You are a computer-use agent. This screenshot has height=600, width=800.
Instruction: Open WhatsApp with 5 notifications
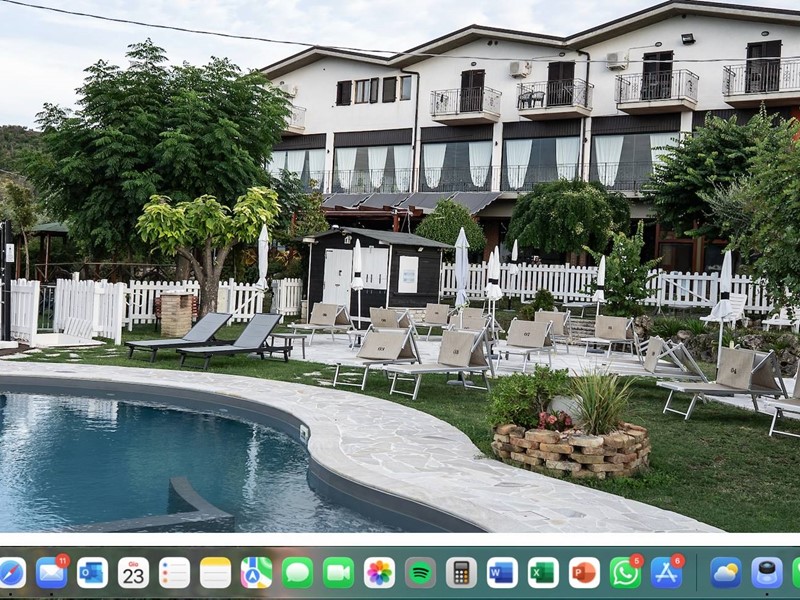click(x=625, y=573)
